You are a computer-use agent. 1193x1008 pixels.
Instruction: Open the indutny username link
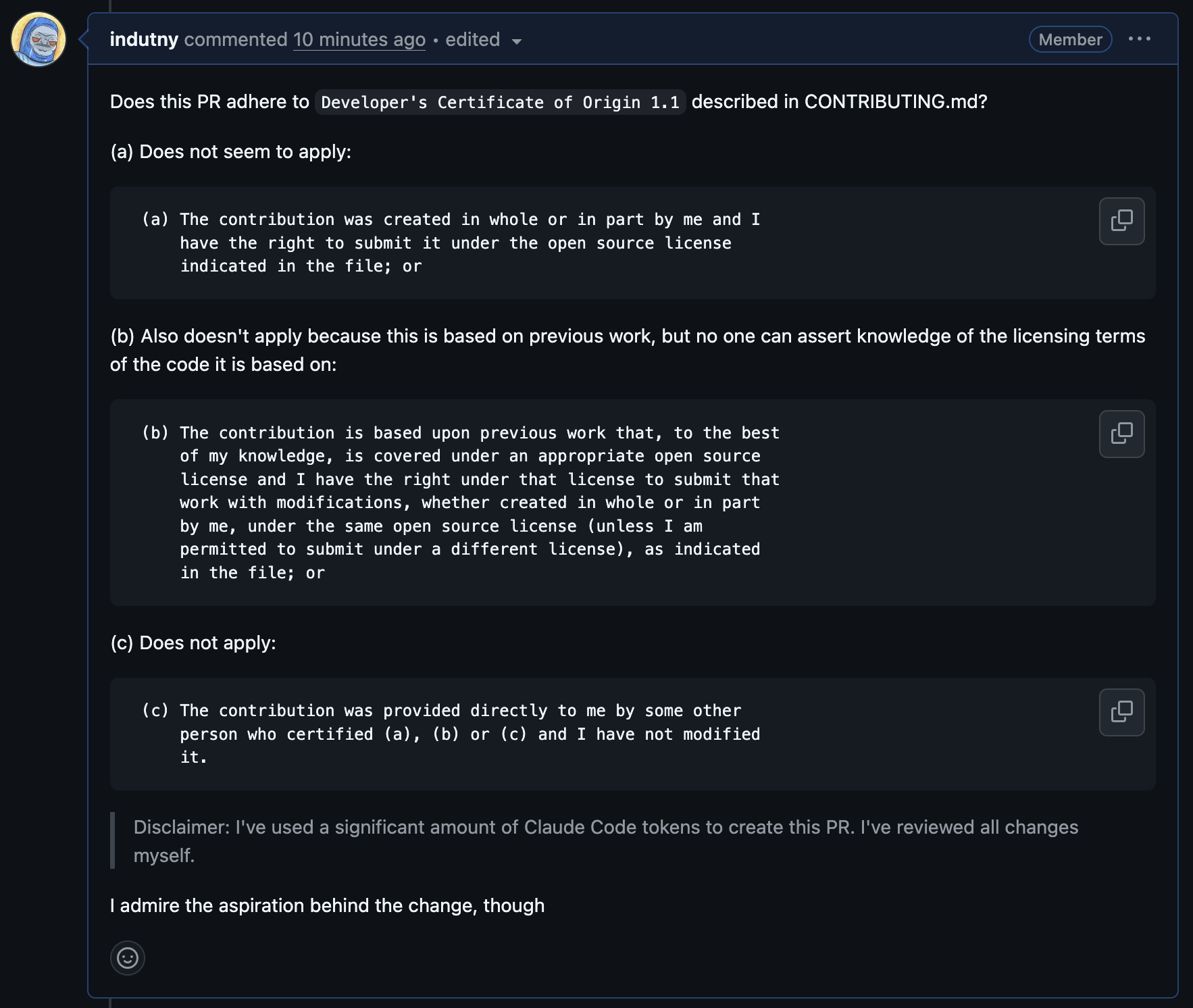[x=144, y=40]
